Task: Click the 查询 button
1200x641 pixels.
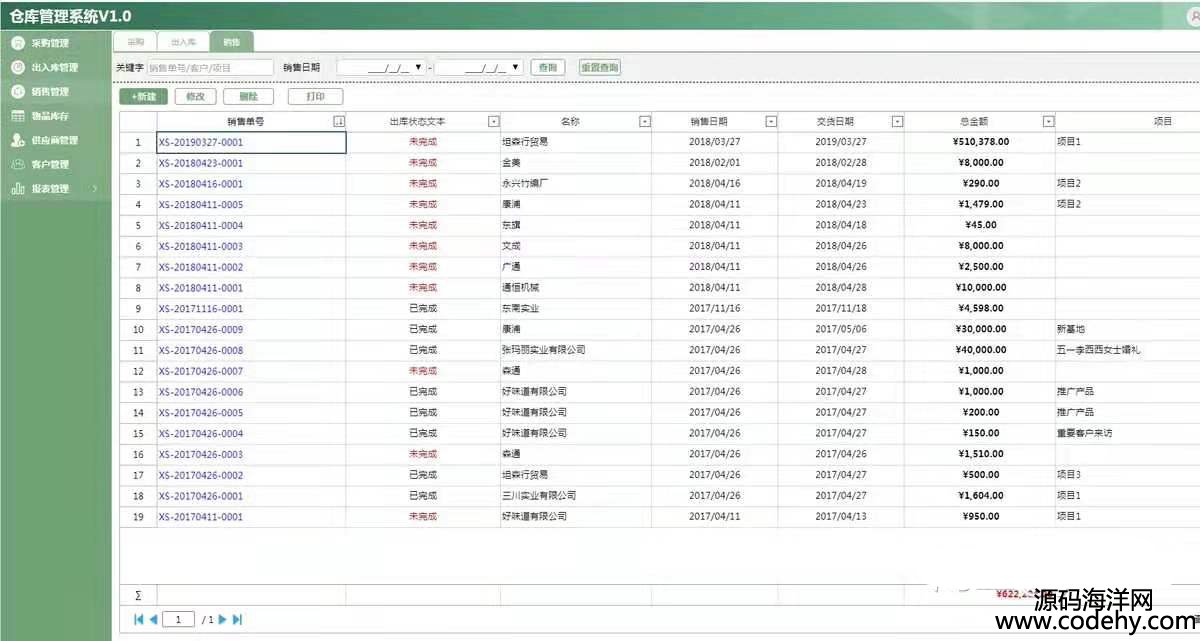Action: coord(547,67)
